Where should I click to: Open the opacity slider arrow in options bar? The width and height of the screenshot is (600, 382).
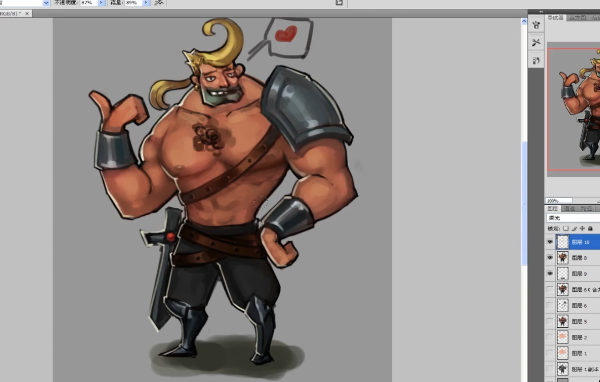tap(101, 3)
